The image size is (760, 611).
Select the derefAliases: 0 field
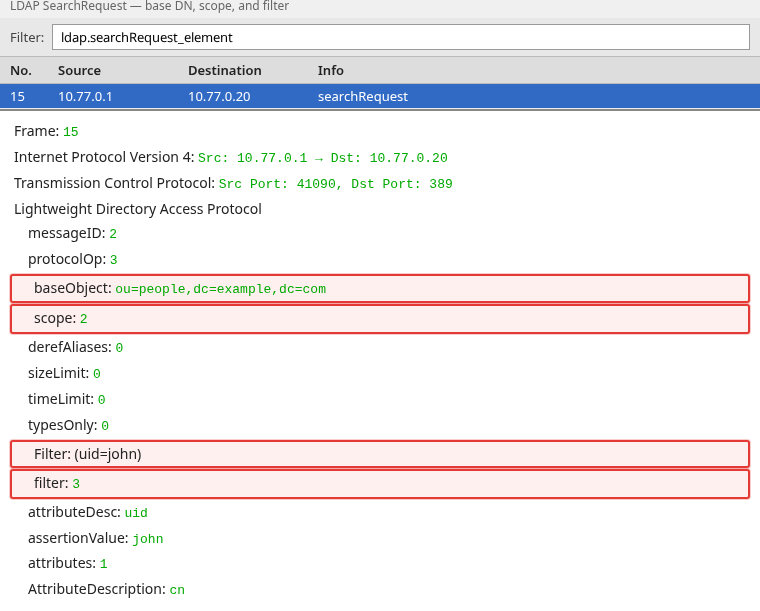(76, 347)
